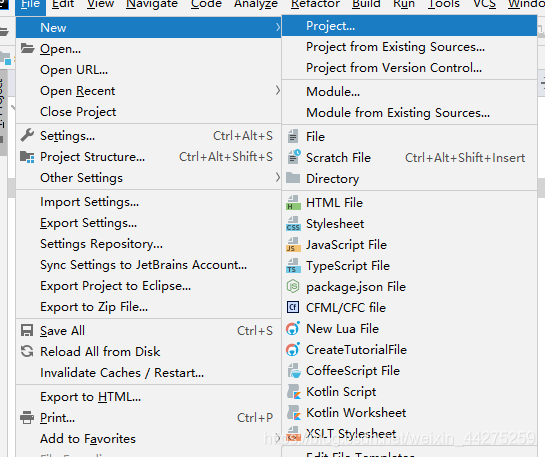Select Module from Existing Sources...

tap(409, 113)
